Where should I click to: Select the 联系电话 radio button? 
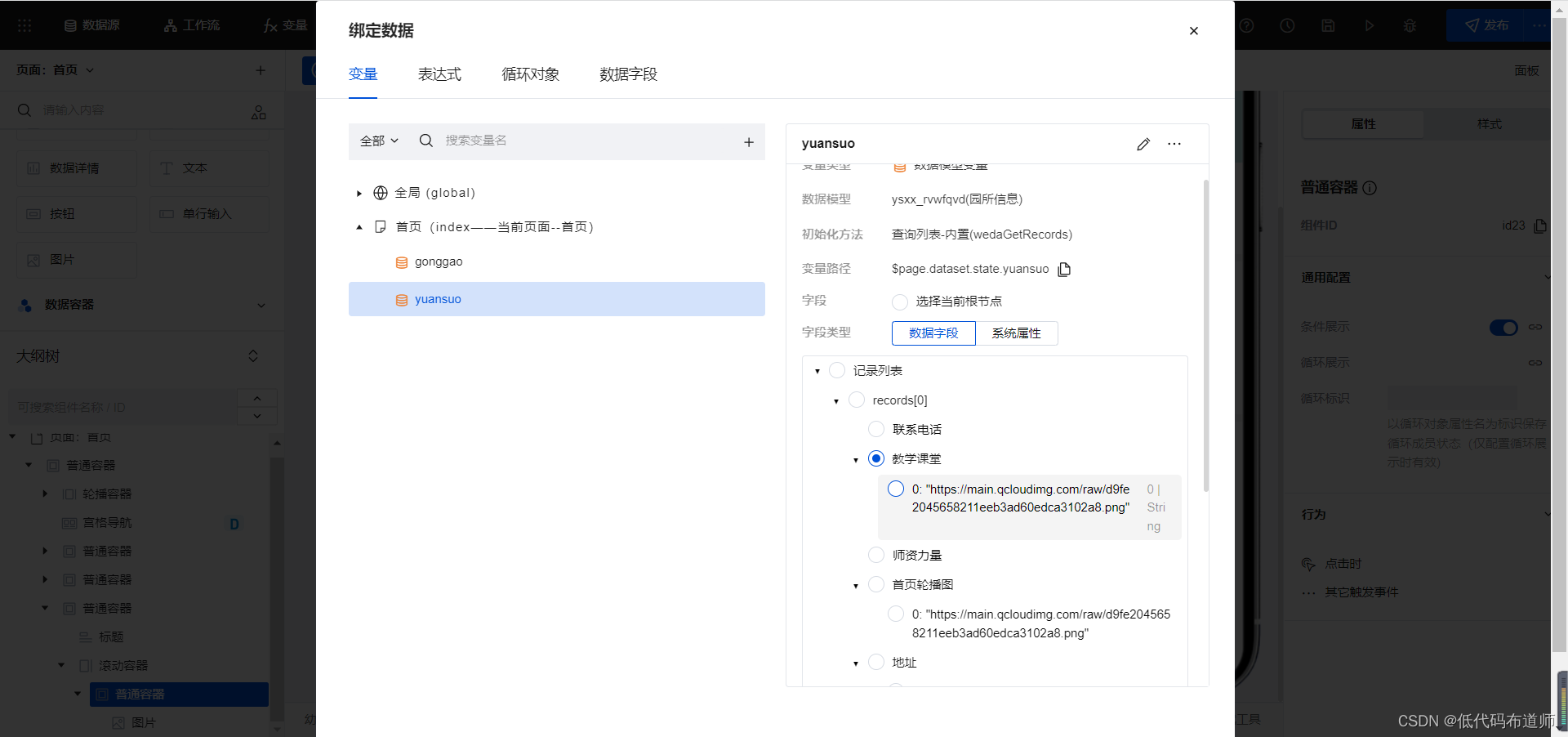(875, 429)
